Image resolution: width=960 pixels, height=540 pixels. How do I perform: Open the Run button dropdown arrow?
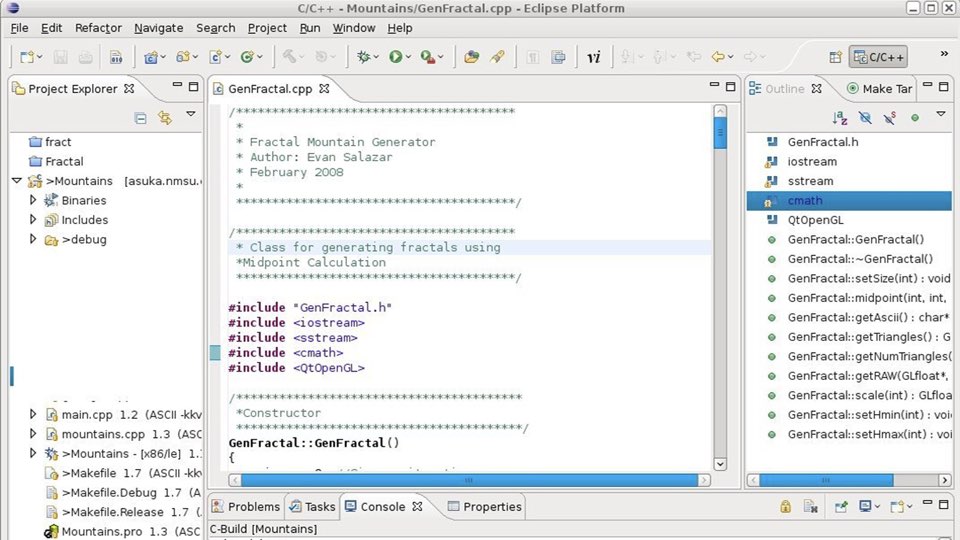tap(408, 57)
